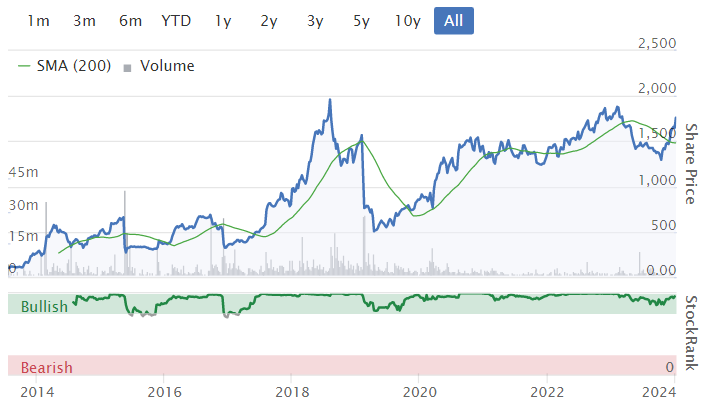
Task: Click the tall volume spike near 2019
Action: 364,245
